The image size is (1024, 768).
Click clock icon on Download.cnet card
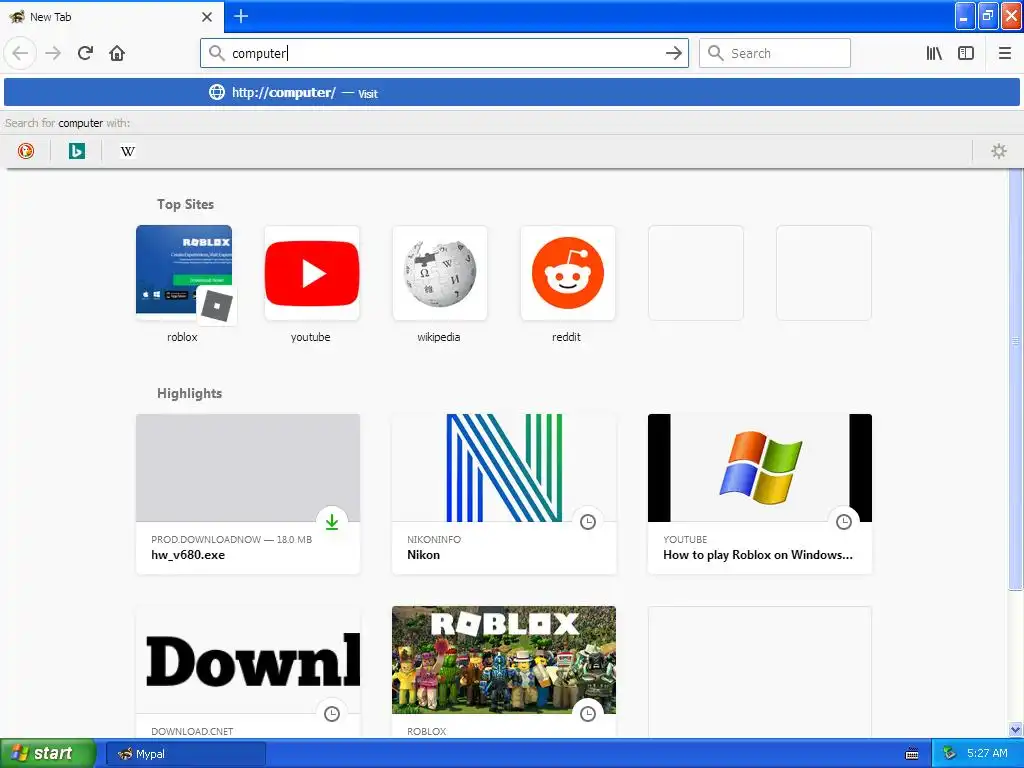[x=332, y=714]
